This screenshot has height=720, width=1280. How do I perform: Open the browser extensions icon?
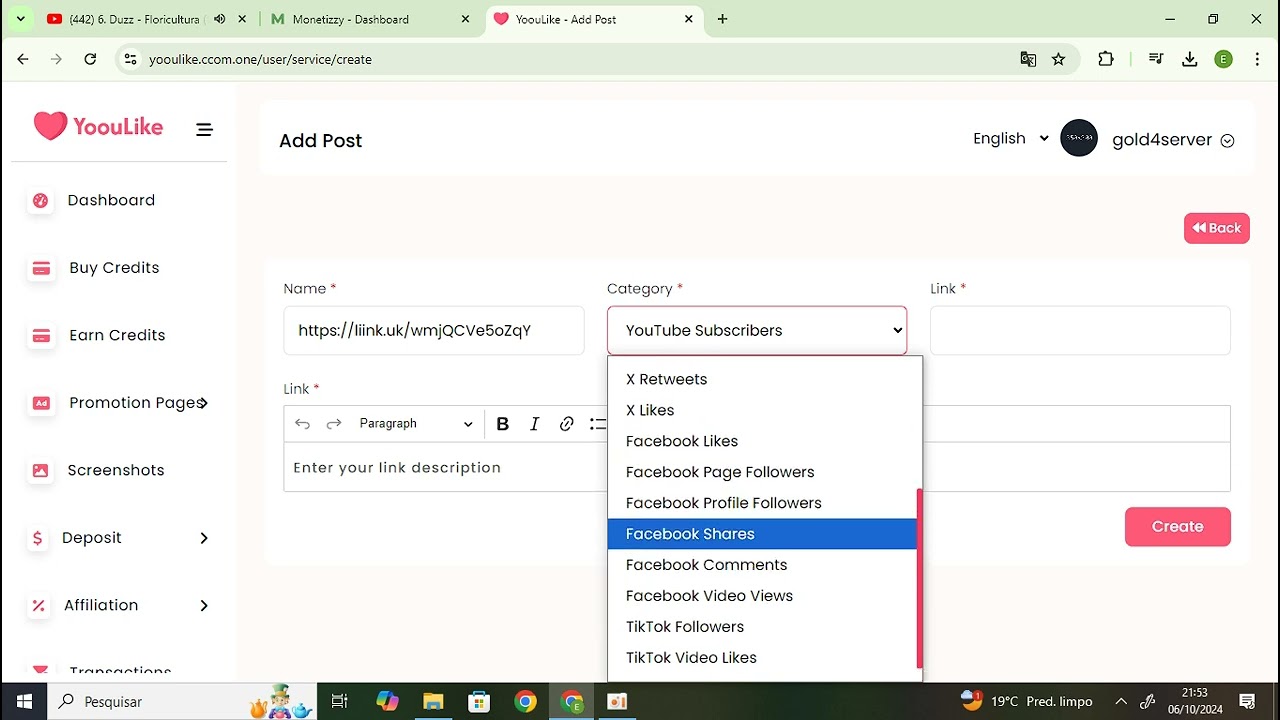click(1106, 59)
